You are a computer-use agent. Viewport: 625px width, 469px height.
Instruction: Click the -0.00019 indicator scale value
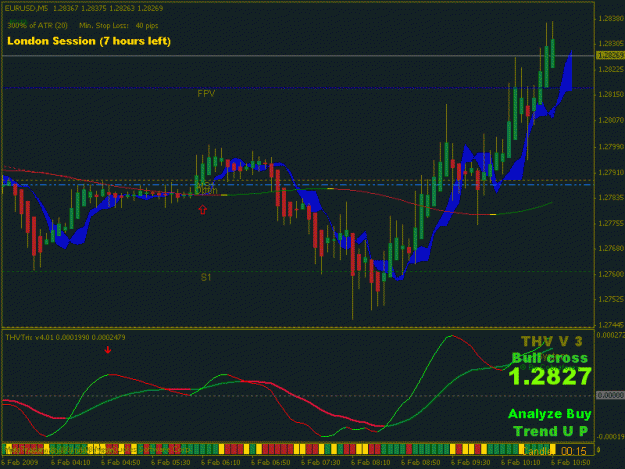(x=610, y=437)
